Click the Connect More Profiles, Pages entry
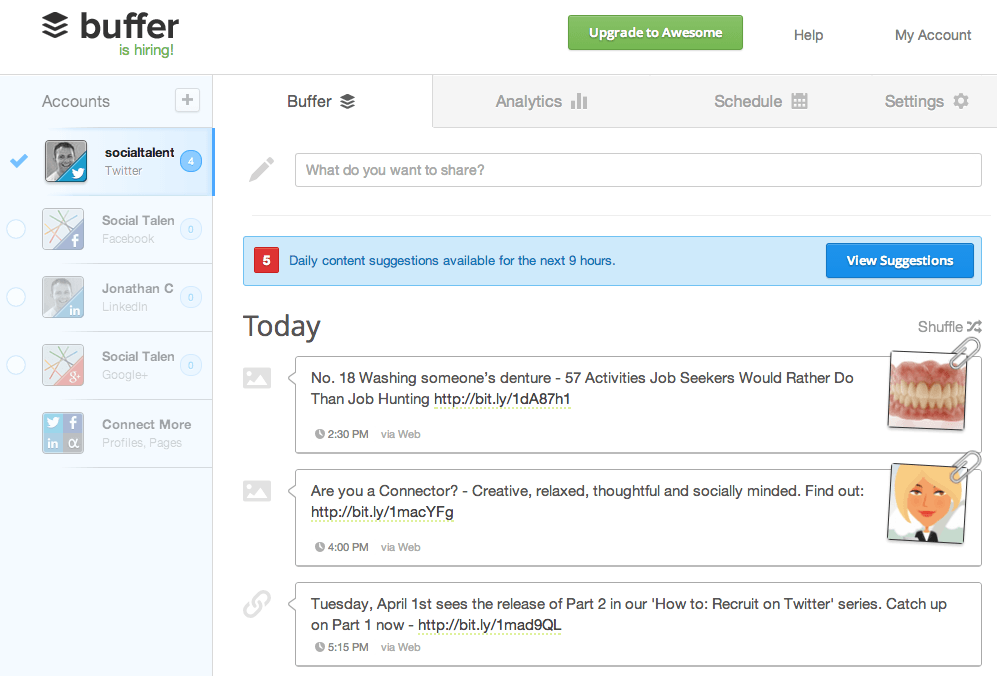This screenshot has width=997, height=676. (127, 433)
